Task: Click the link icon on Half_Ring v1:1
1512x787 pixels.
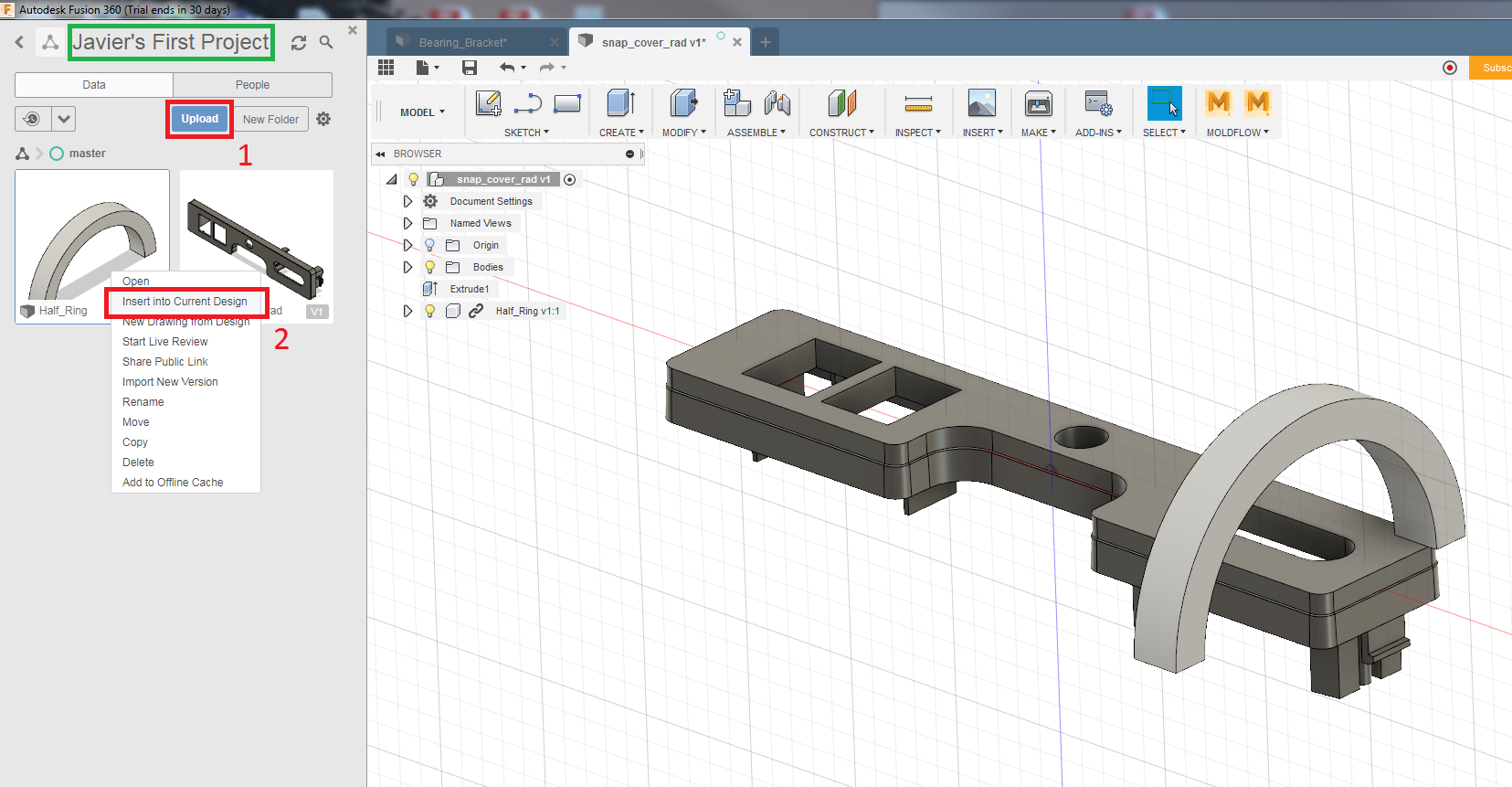Action: coord(476,311)
